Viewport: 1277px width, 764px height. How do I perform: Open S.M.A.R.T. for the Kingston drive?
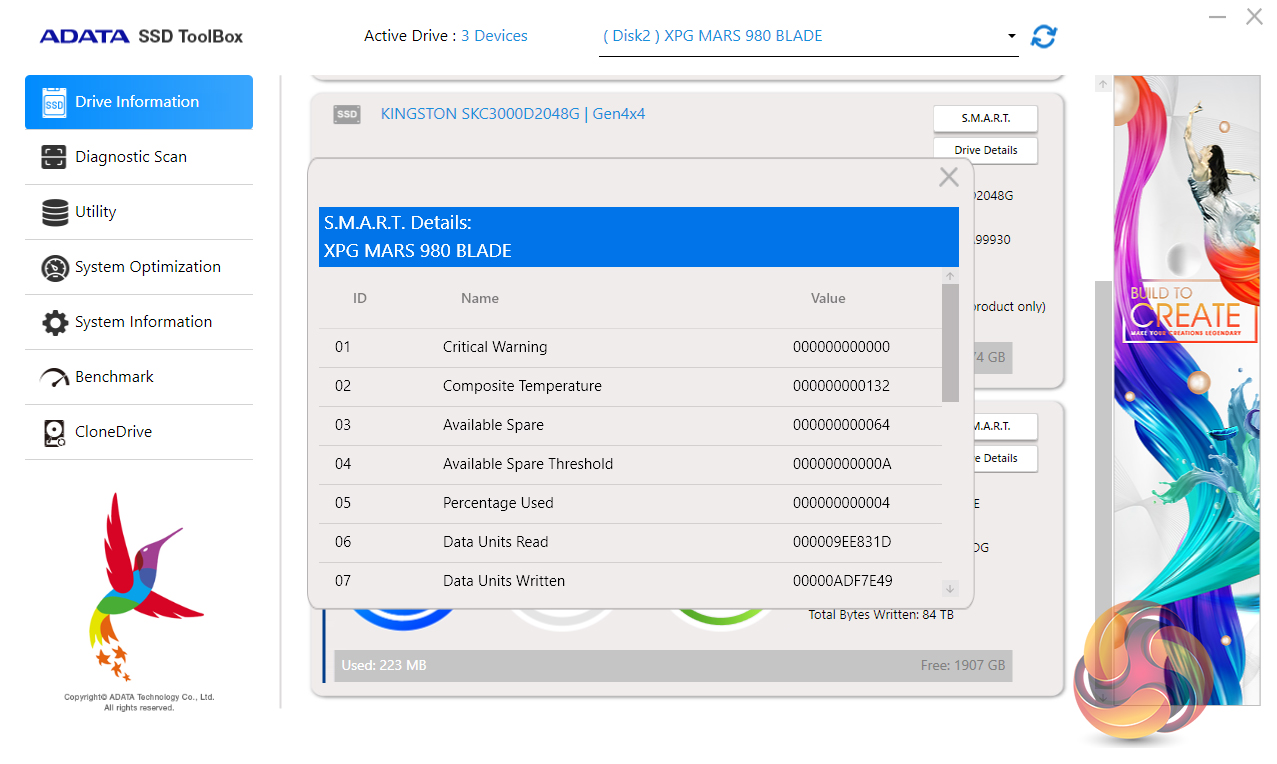coord(985,118)
